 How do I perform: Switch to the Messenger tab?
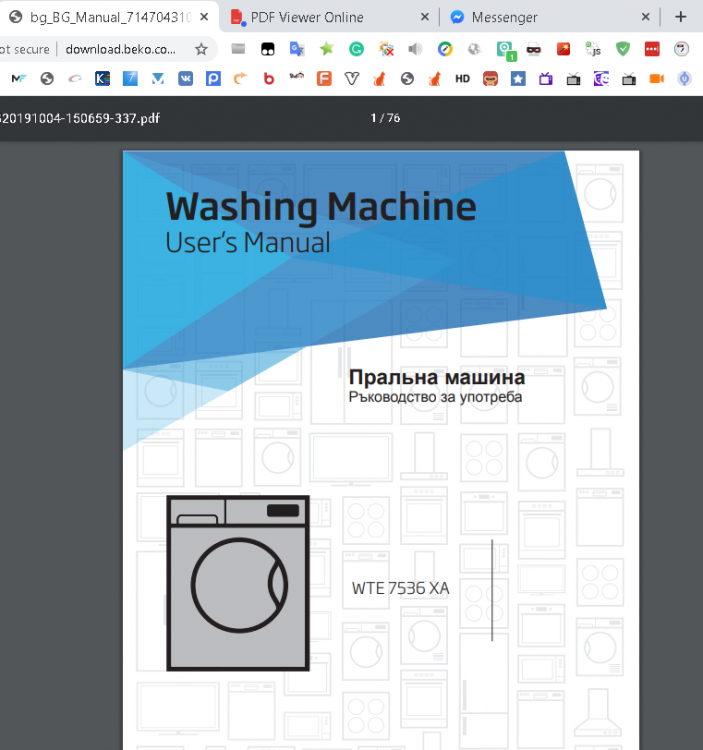tap(505, 17)
